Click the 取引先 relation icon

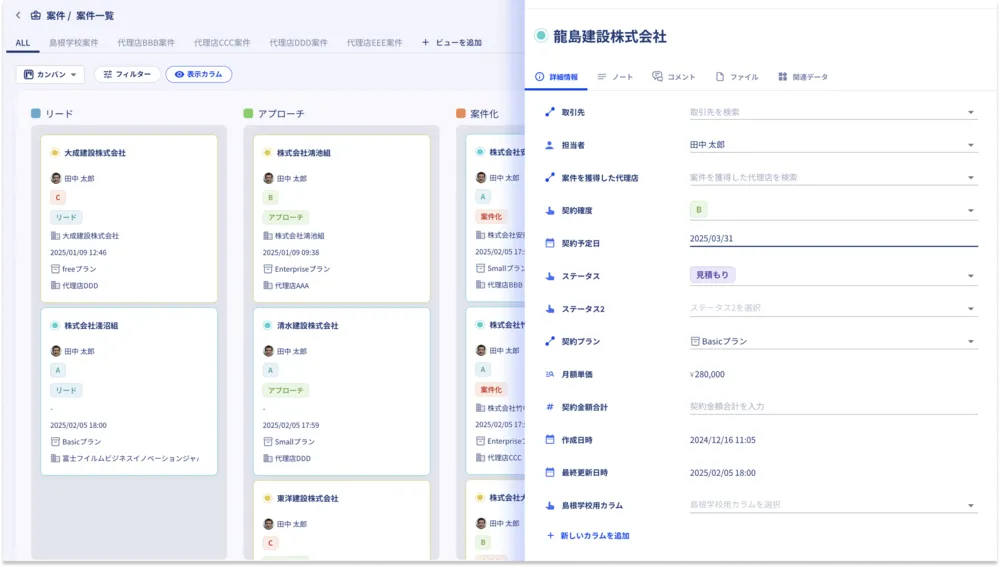click(550, 112)
